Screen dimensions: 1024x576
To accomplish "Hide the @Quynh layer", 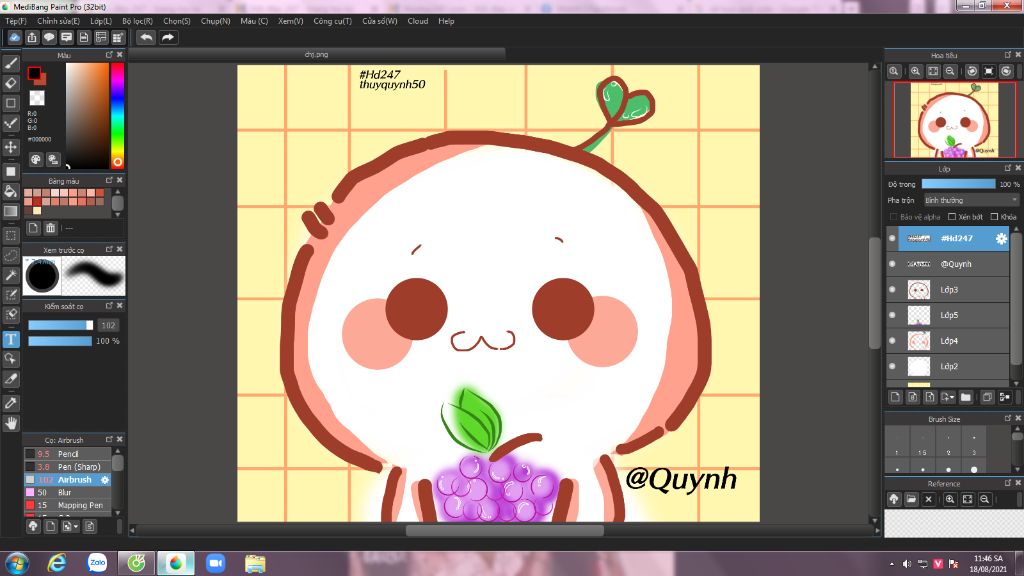I will click(x=892, y=264).
